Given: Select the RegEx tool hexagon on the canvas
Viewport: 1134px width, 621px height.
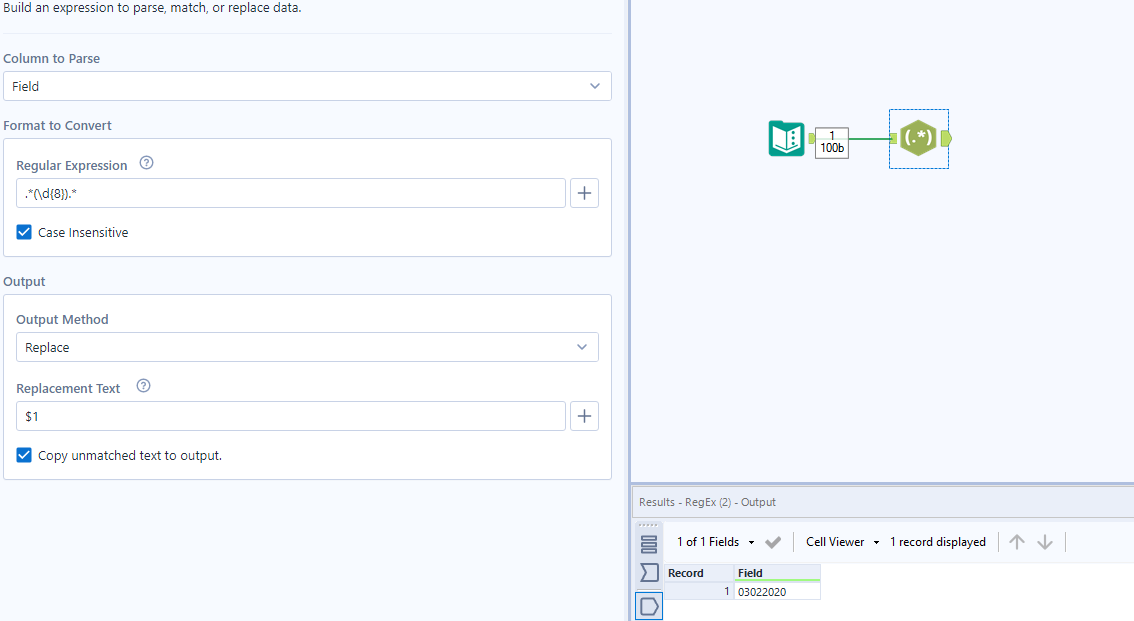Looking at the screenshot, I should pos(918,139).
